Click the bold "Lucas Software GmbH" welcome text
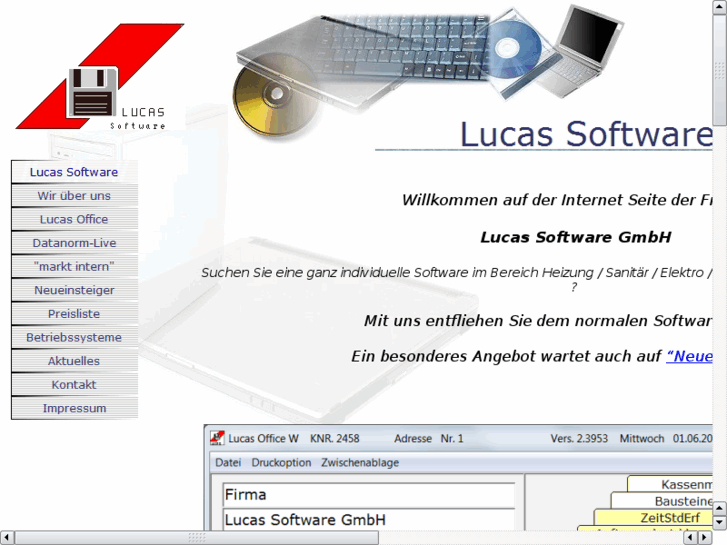Screen dimensions: 727x545 coord(575,237)
